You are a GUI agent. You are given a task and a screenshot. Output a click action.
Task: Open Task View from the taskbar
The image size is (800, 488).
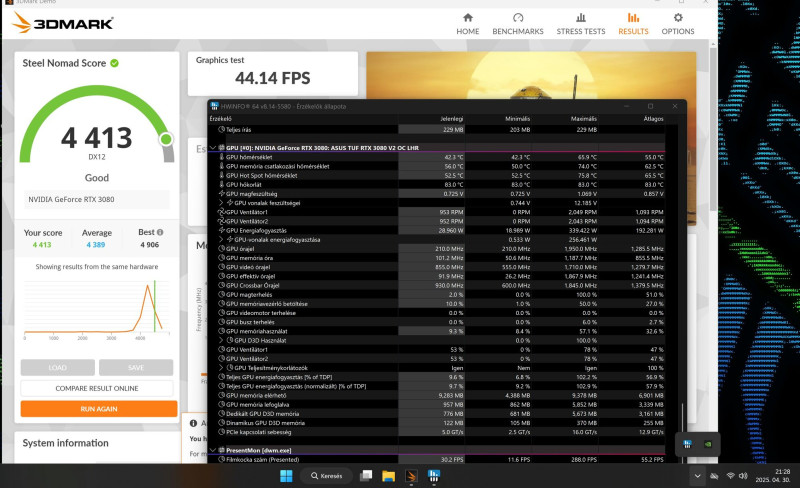[366, 476]
